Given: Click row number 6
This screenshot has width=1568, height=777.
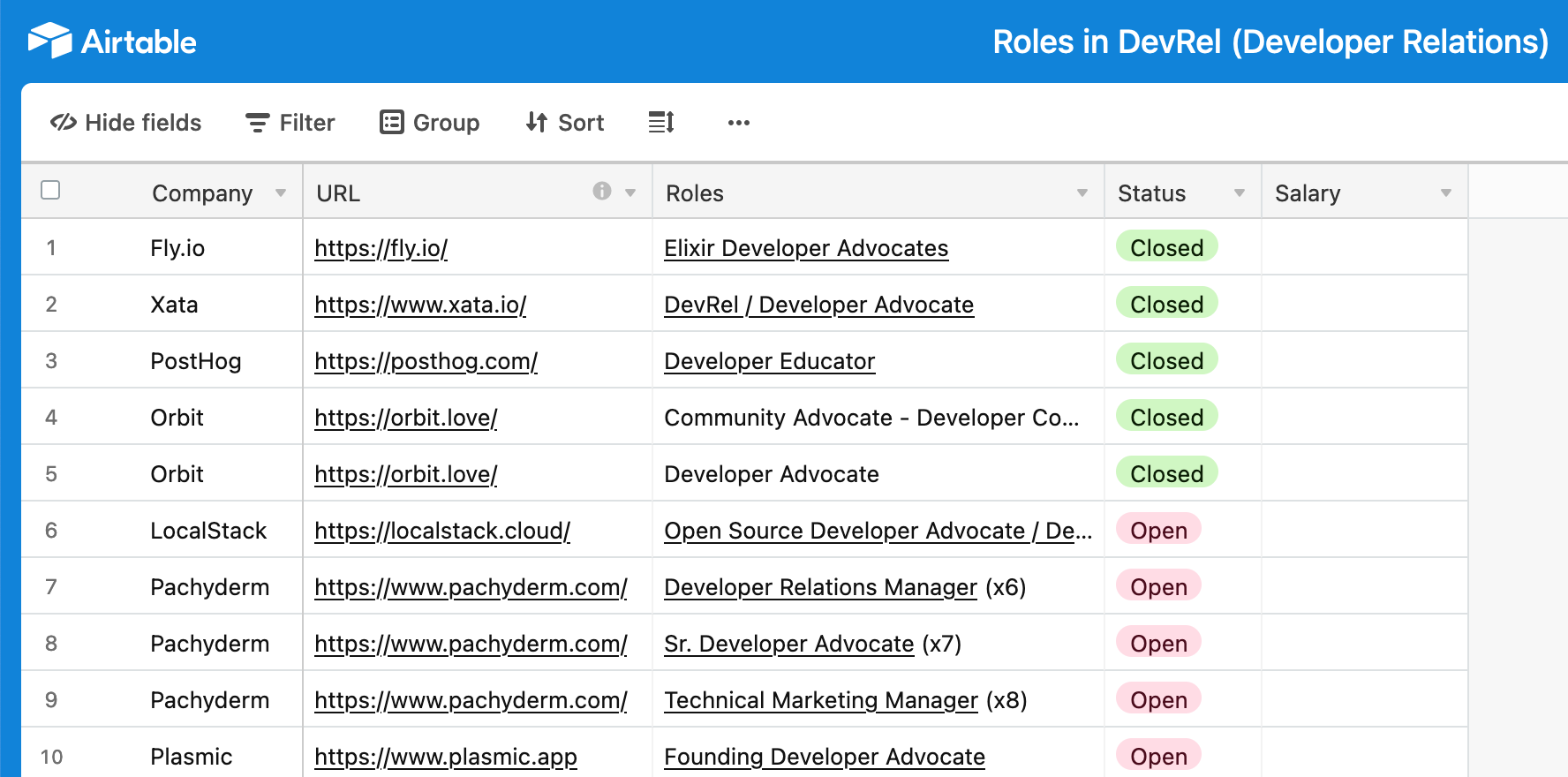Looking at the screenshot, I should 51,531.
